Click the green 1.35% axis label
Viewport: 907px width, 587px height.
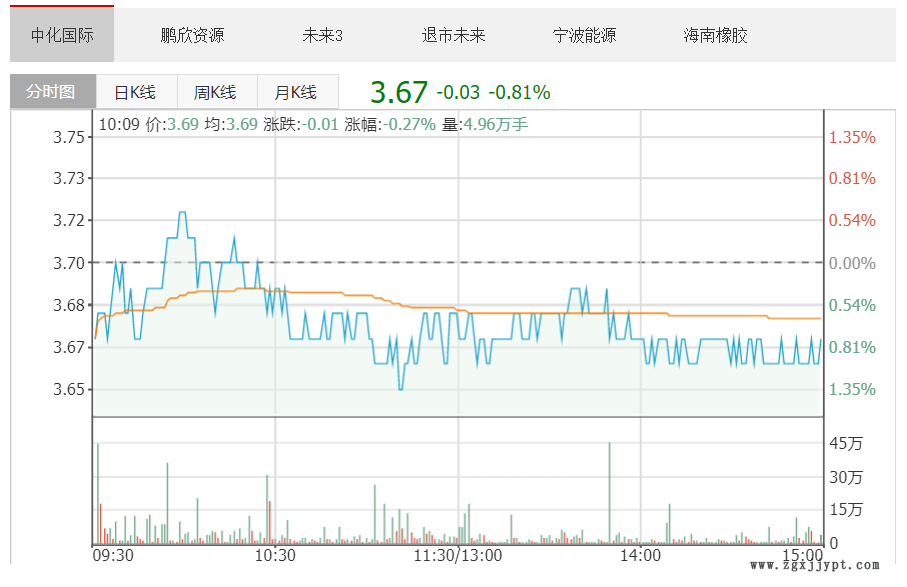(852, 389)
